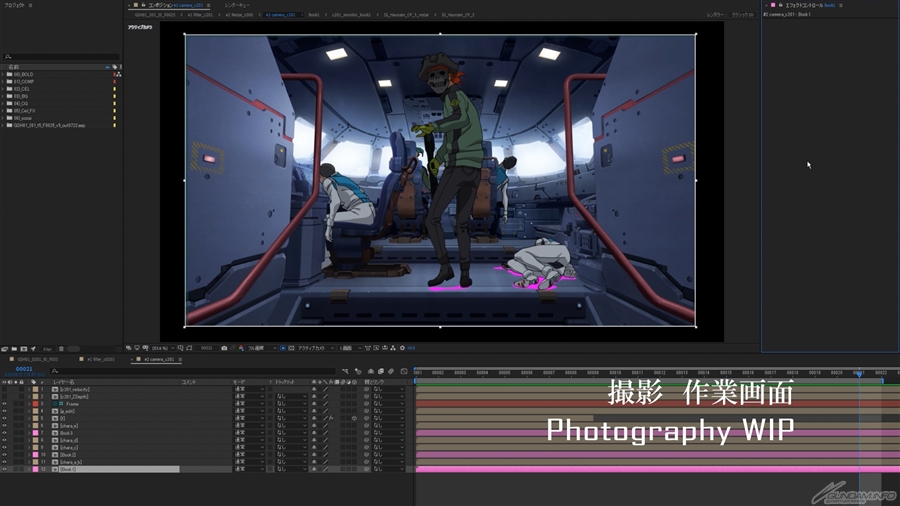This screenshot has width=900, height=506.
Task: Navigate to Book1 in comp breadcrumb
Action: (x=314, y=15)
